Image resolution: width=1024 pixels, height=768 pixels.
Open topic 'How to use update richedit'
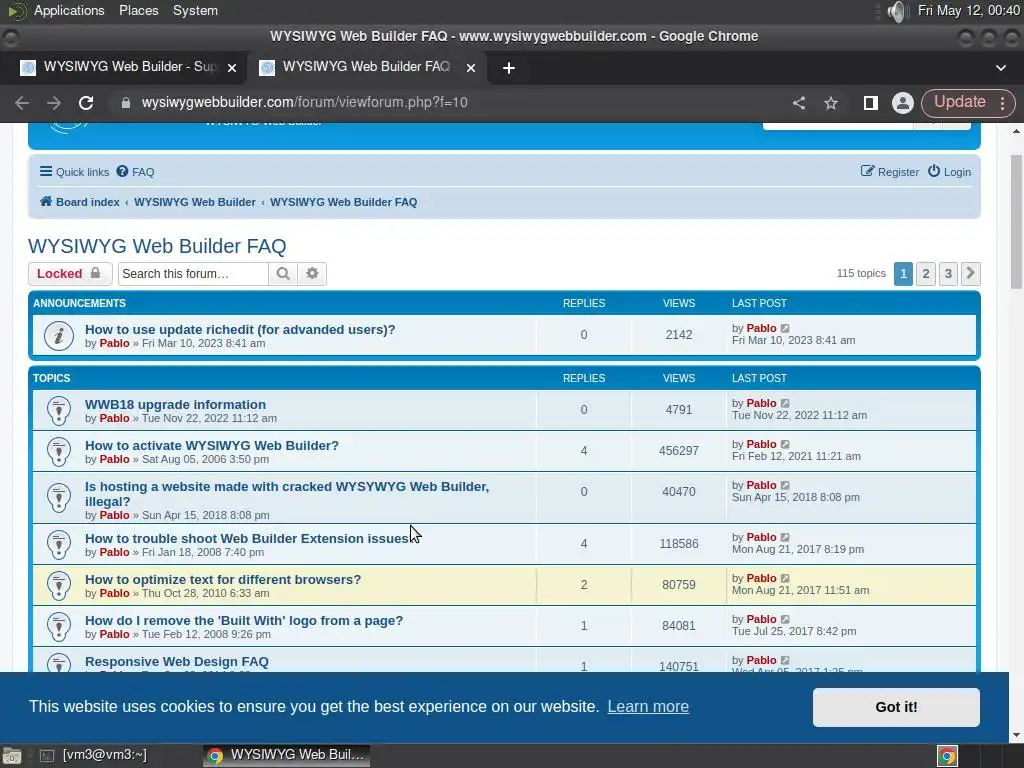pyautogui.click(x=240, y=329)
